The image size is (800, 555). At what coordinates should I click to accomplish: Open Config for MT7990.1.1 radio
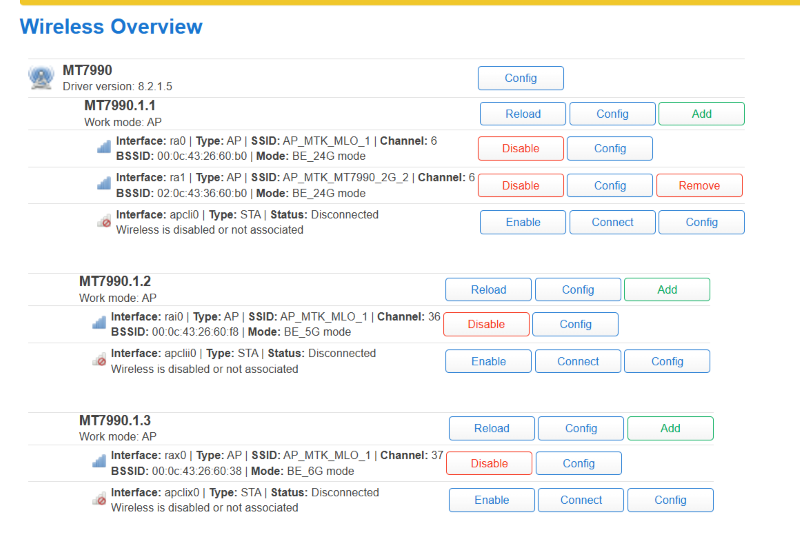coord(612,114)
